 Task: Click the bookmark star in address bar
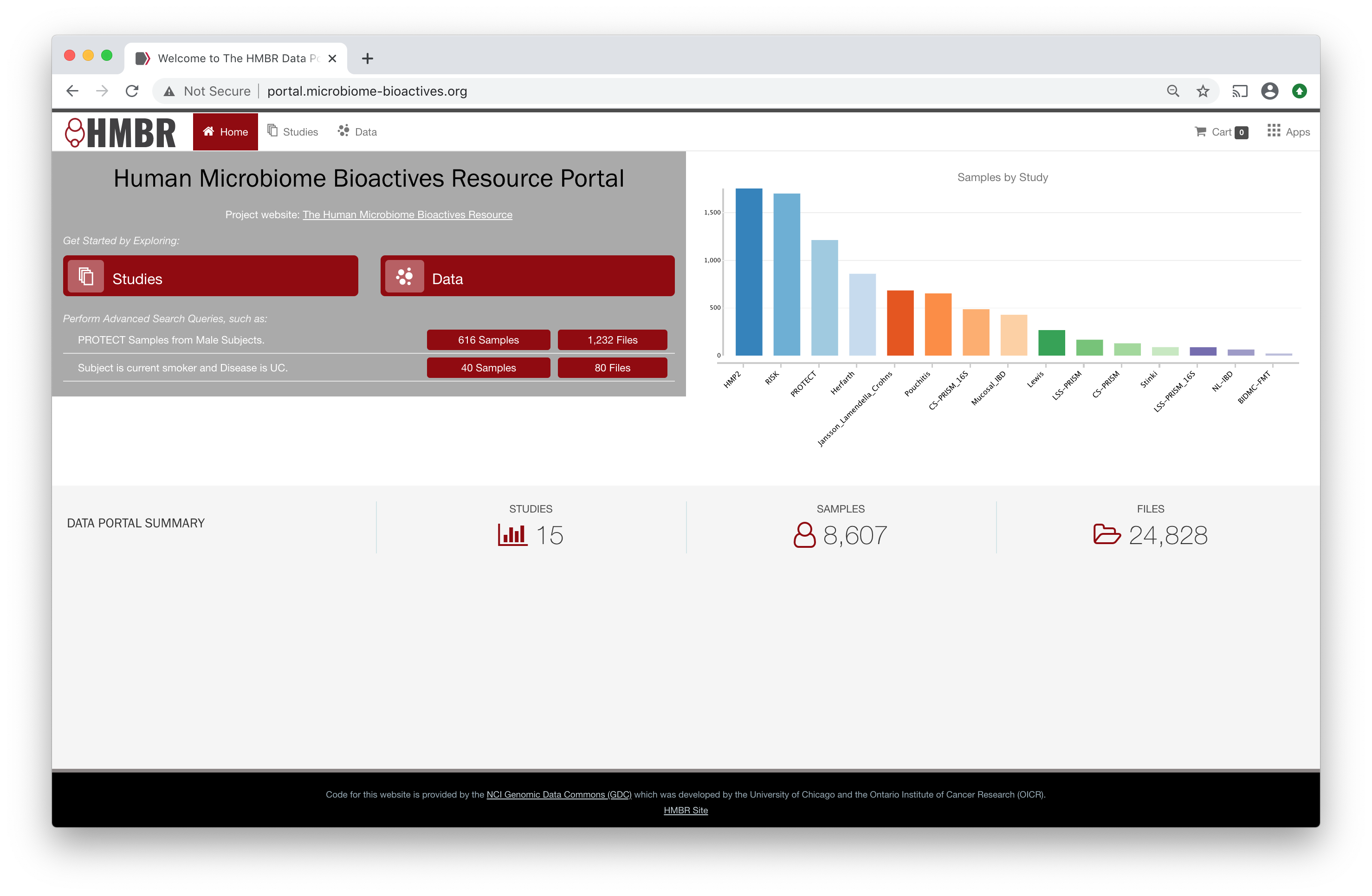coord(1203,91)
